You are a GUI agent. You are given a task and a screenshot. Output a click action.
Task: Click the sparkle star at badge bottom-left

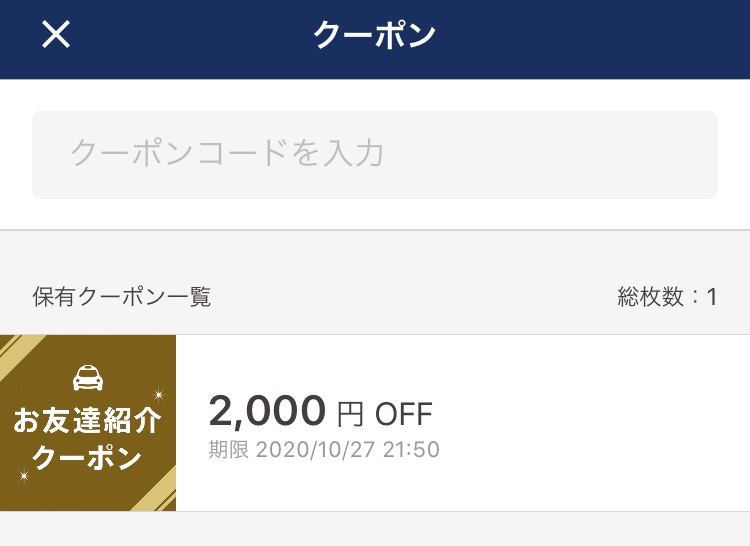coord(23,476)
